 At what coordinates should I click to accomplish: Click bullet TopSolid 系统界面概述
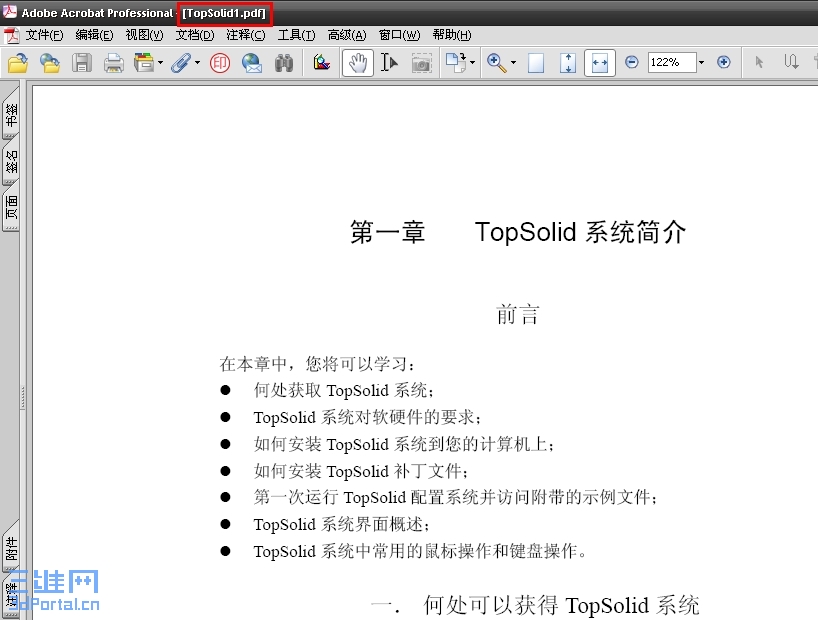coord(342,524)
